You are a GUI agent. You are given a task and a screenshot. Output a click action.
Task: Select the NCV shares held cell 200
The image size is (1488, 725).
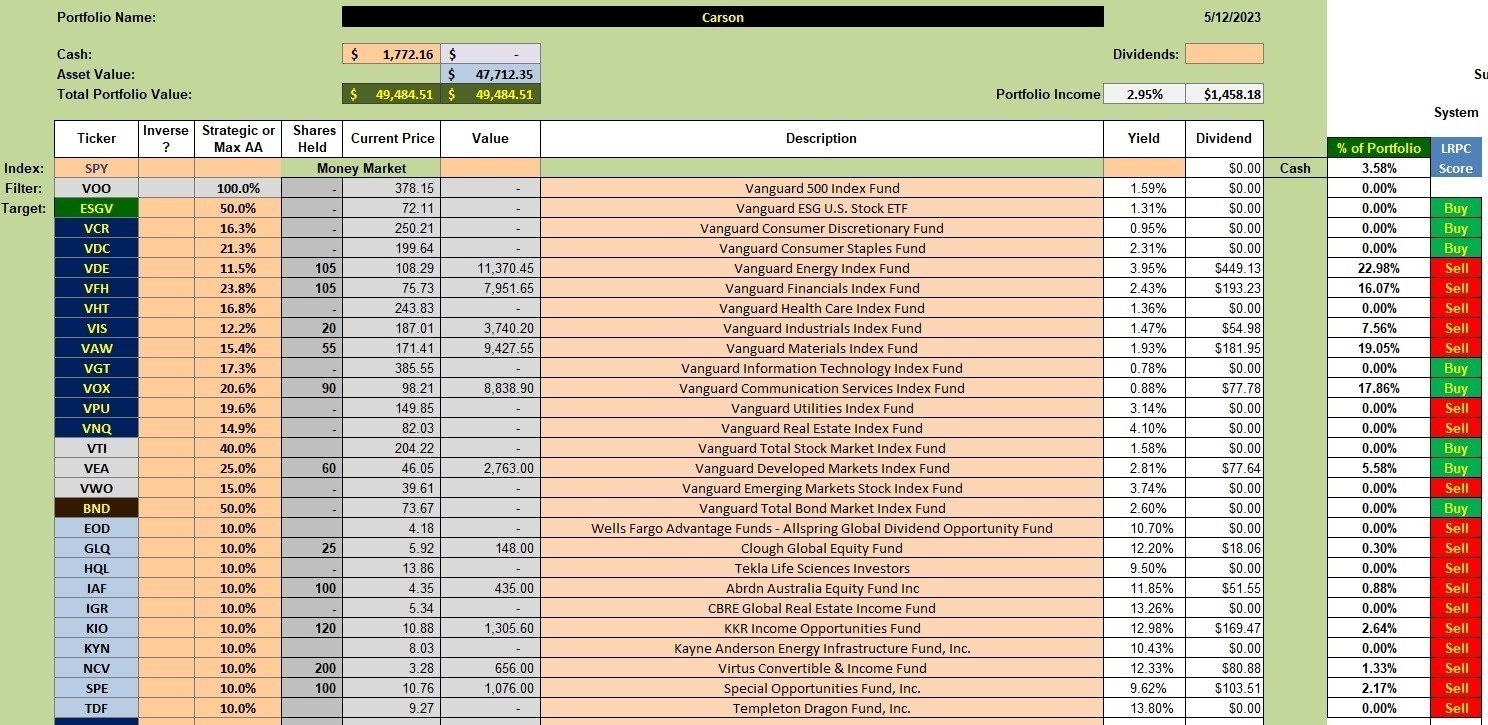312,668
